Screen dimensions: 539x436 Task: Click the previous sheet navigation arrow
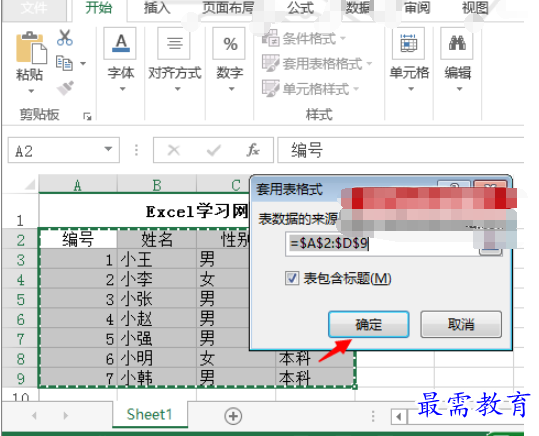click(34, 416)
